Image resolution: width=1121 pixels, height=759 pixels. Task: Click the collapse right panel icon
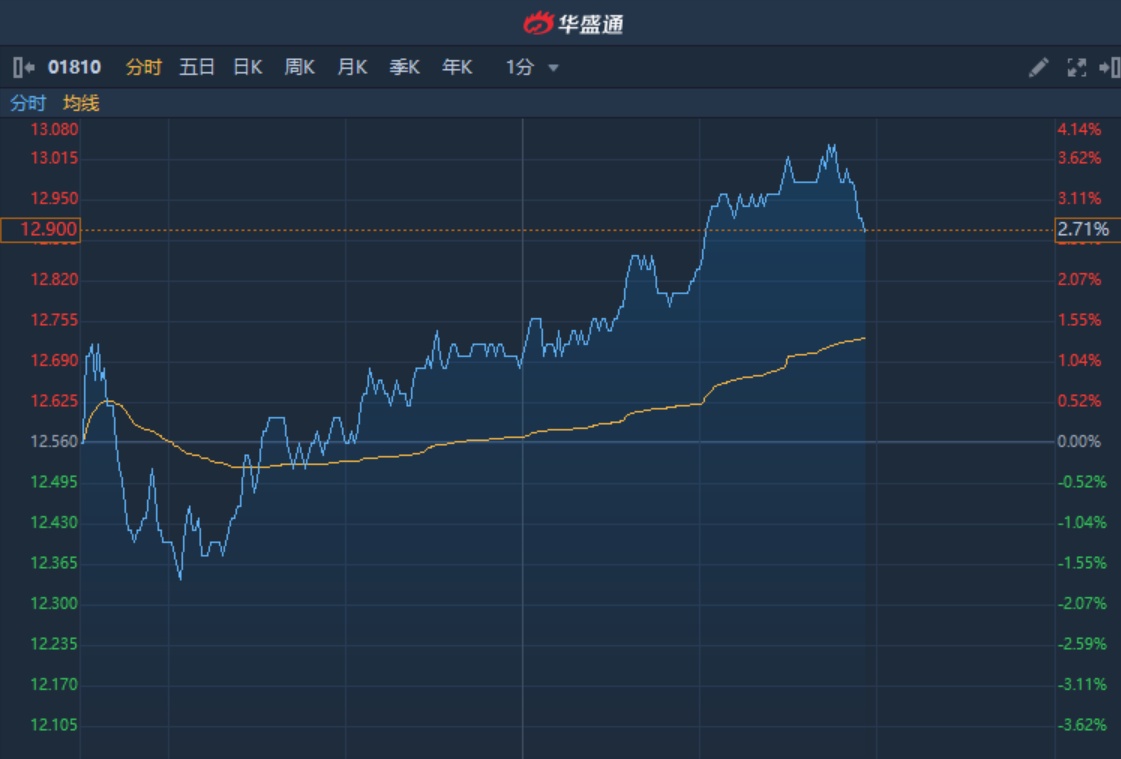point(1108,68)
